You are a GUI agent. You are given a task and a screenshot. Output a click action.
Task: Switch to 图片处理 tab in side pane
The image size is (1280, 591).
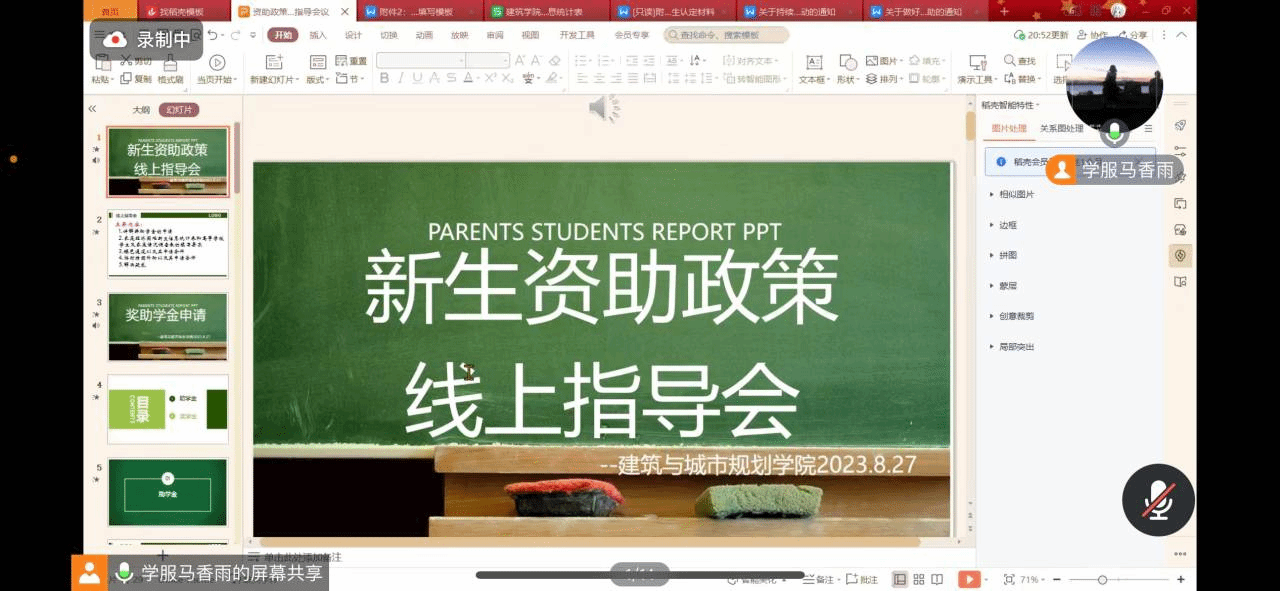point(1009,129)
